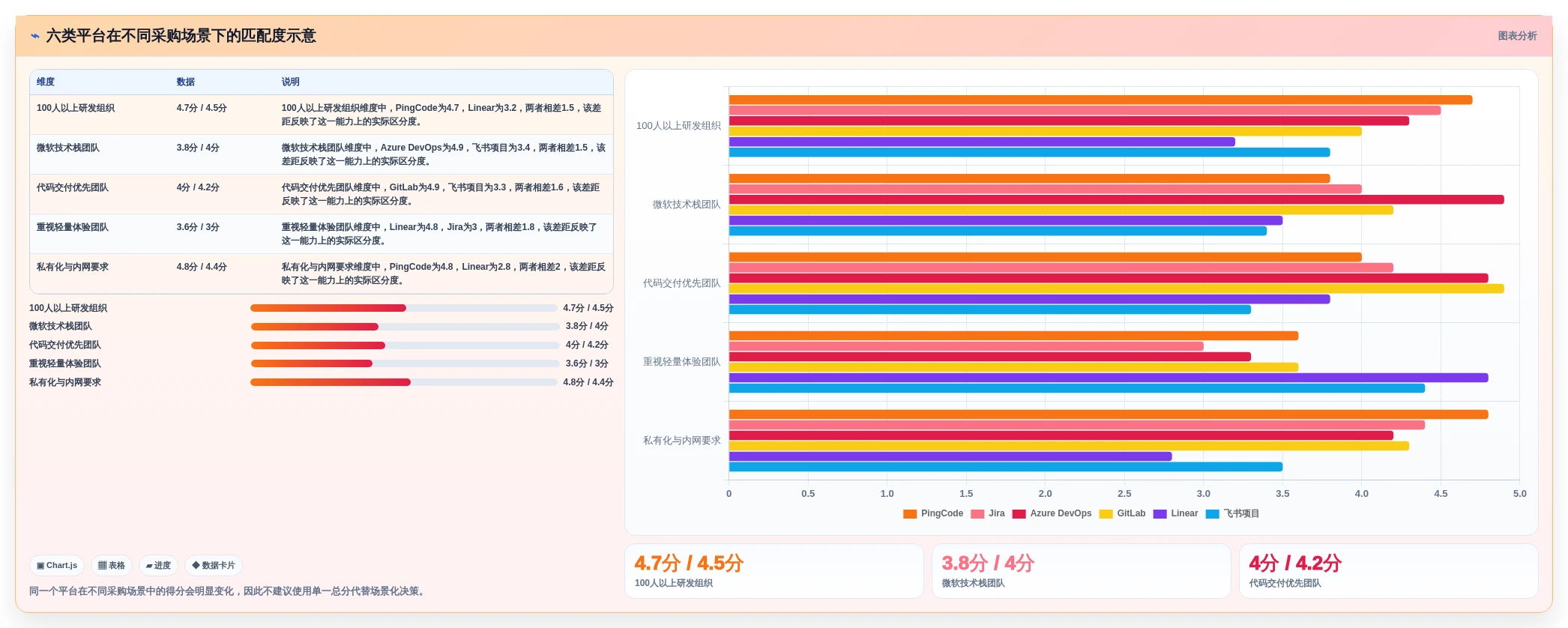Click the progress list label 重视轻量体验团队
The height and width of the screenshot is (628, 1568).
tap(65, 363)
